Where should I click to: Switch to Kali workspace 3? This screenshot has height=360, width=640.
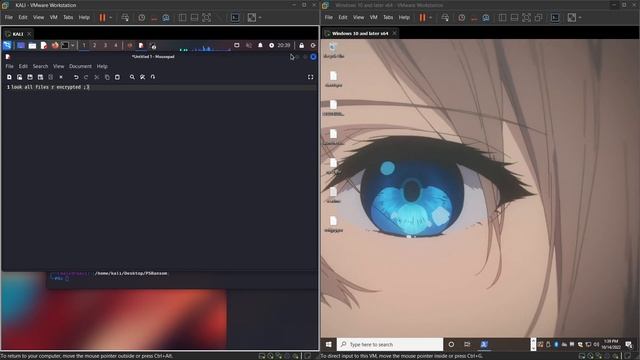point(105,45)
